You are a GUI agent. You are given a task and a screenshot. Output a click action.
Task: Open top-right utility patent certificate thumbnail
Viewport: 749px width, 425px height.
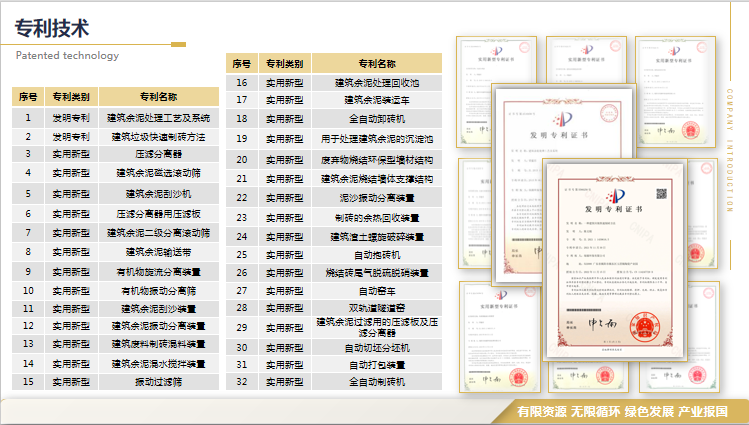pyautogui.click(x=675, y=92)
